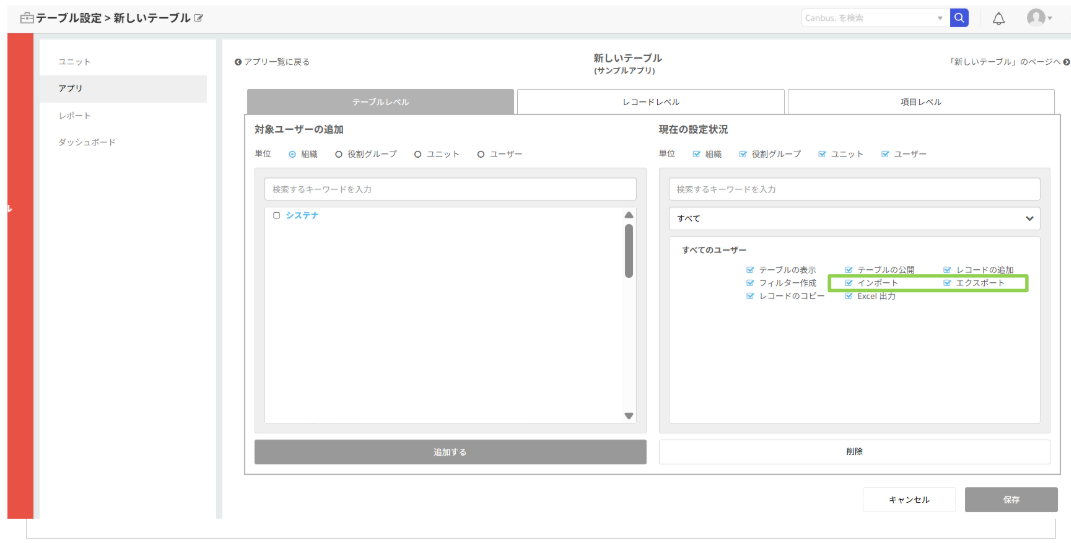Switch to テーブルレベル tab
1071x543 pixels.
point(380,102)
